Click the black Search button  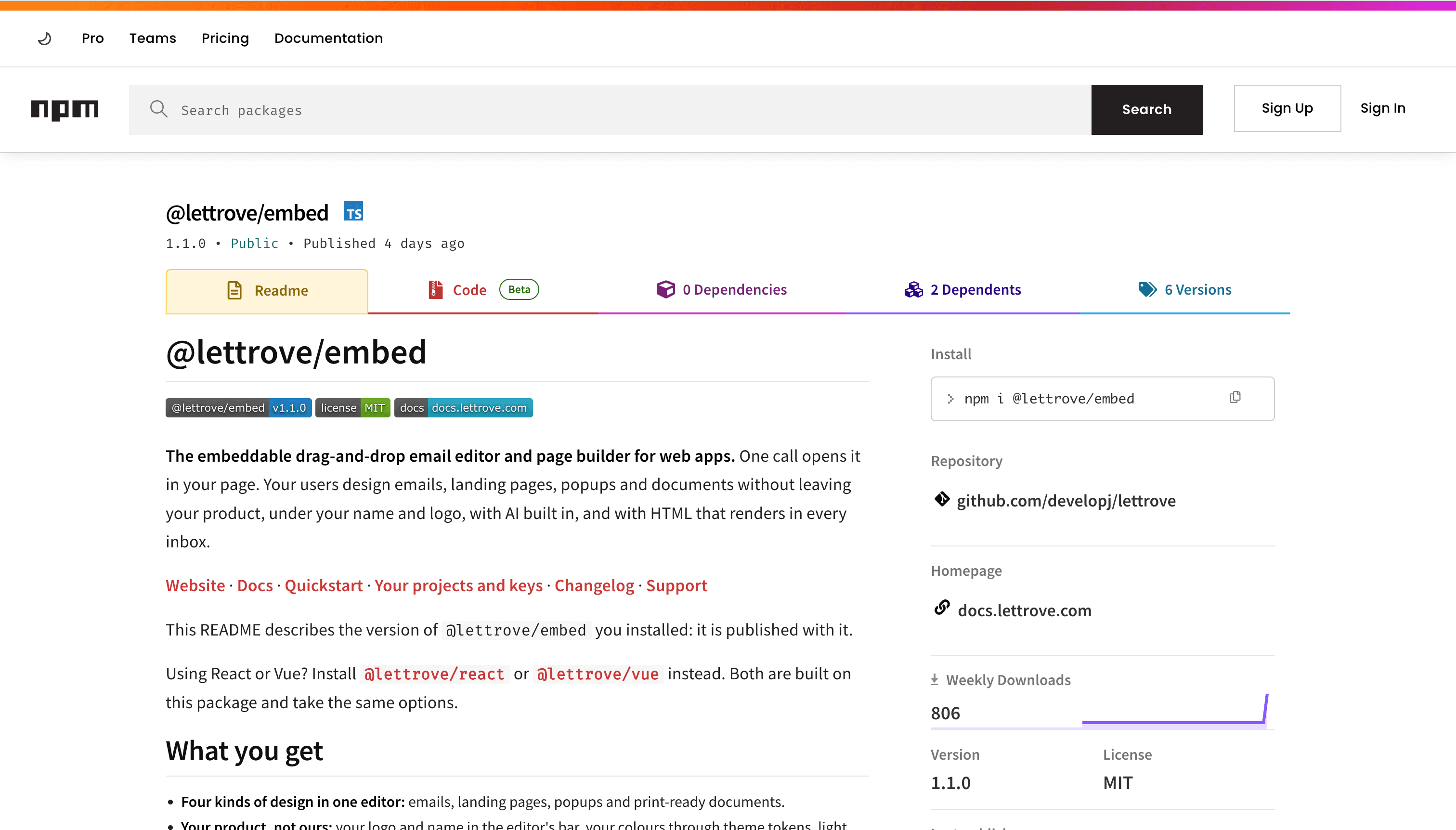(1147, 109)
